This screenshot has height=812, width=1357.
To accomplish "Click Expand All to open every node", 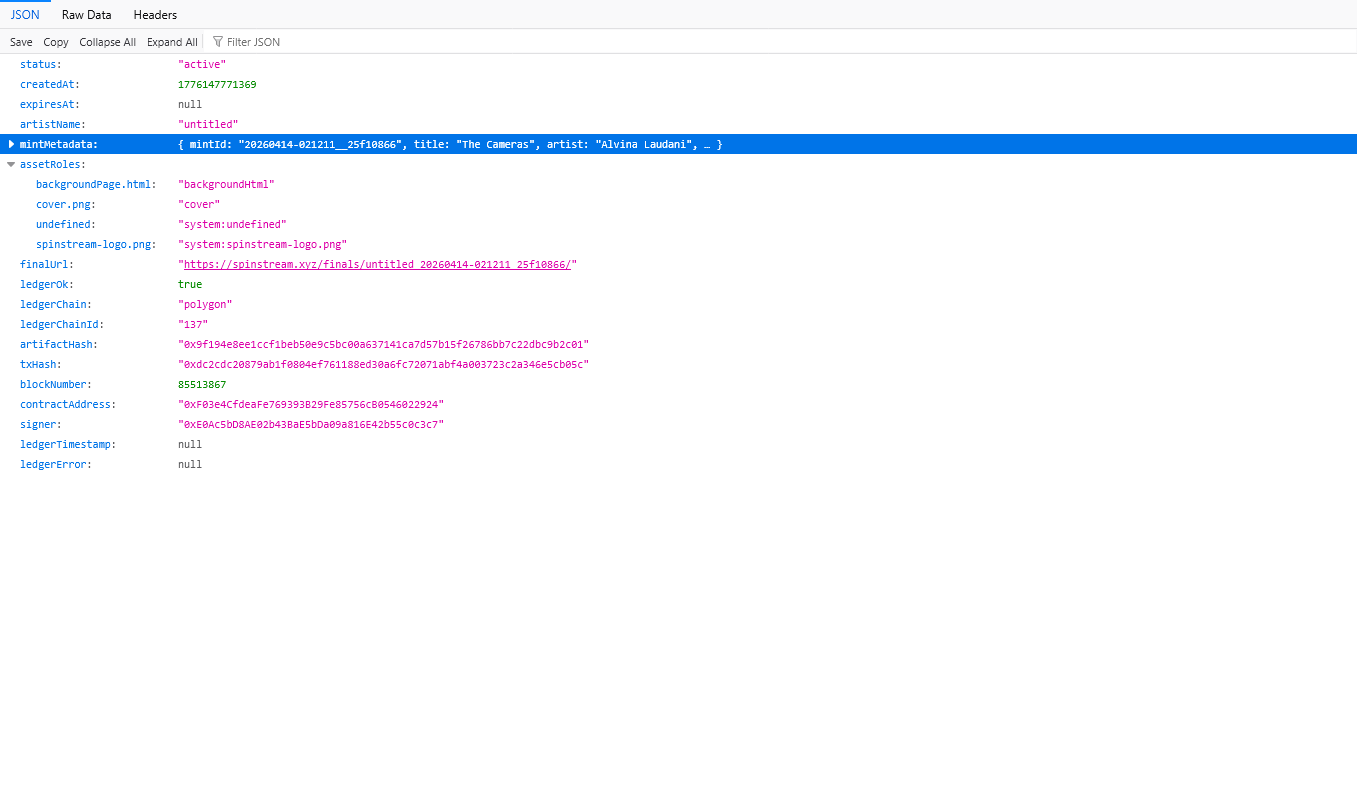I will tap(171, 42).
